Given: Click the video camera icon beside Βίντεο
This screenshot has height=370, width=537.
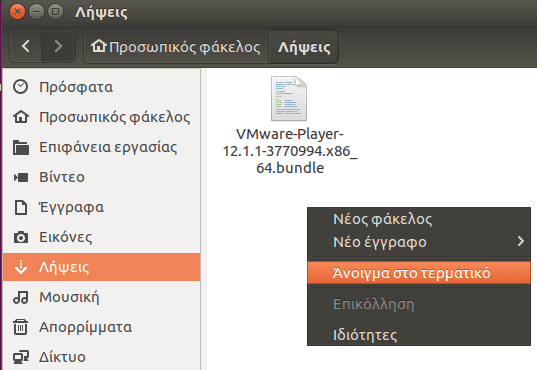Looking at the screenshot, I should pos(21,177).
